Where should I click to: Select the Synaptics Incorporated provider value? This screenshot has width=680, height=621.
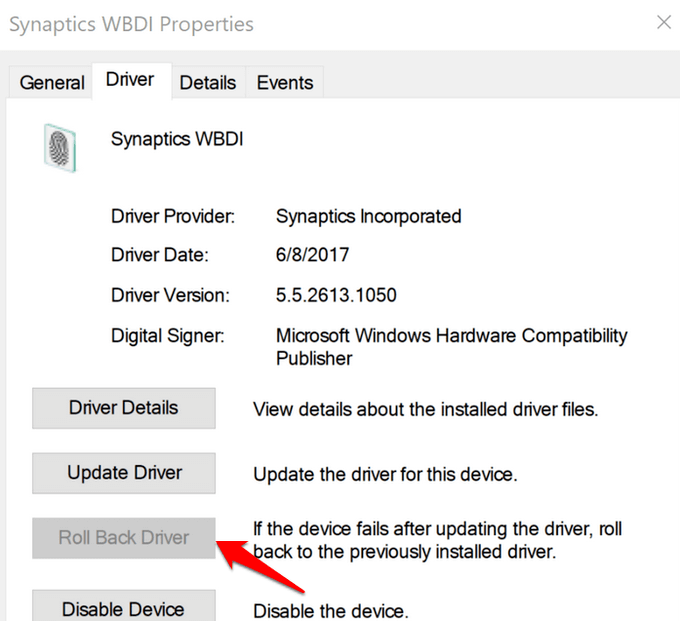368,216
